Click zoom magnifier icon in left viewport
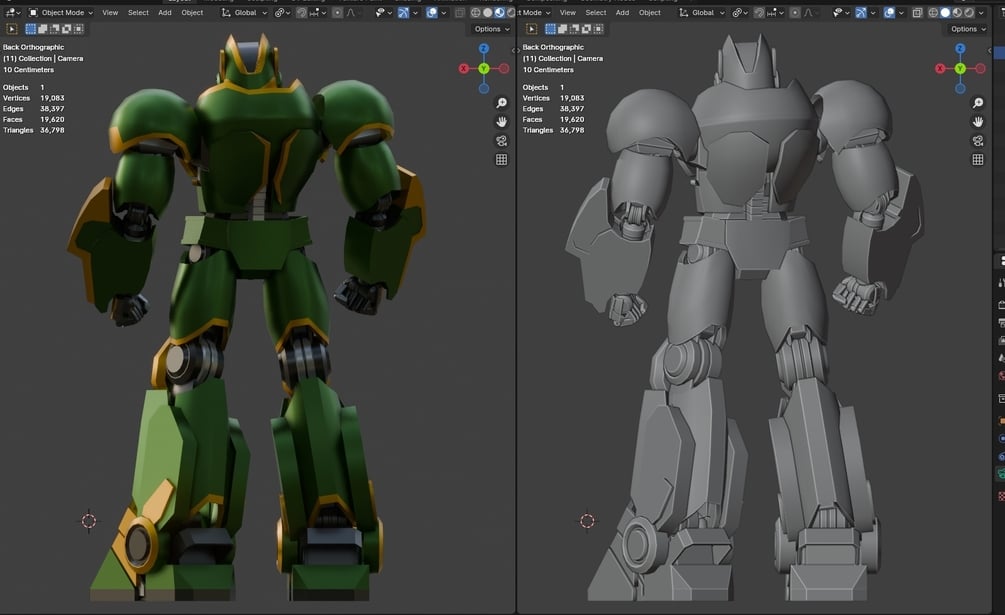The width and height of the screenshot is (1005, 615). (x=502, y=104)
